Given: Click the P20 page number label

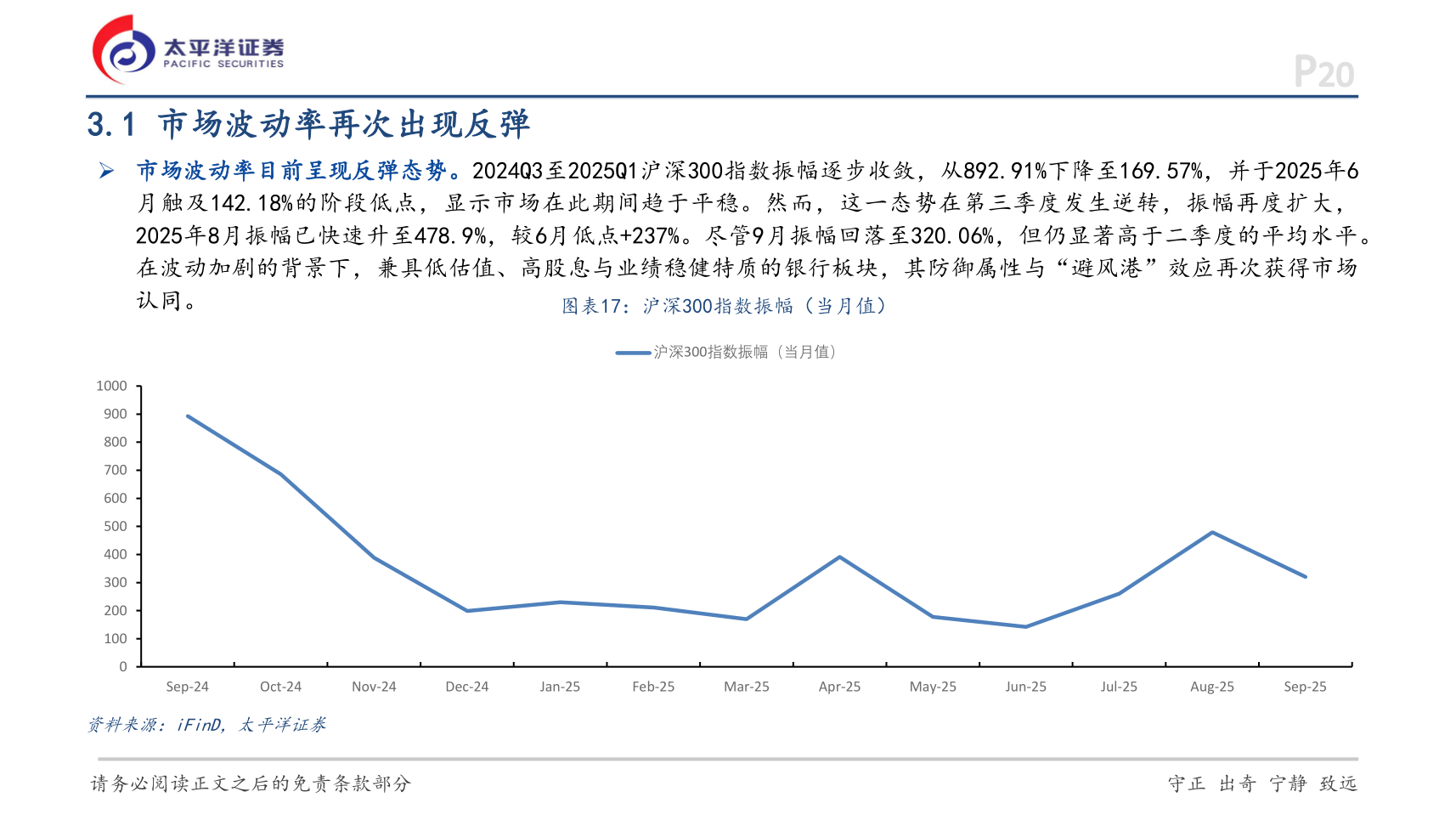Looking at the screenshot, I should coord(1323,72).
